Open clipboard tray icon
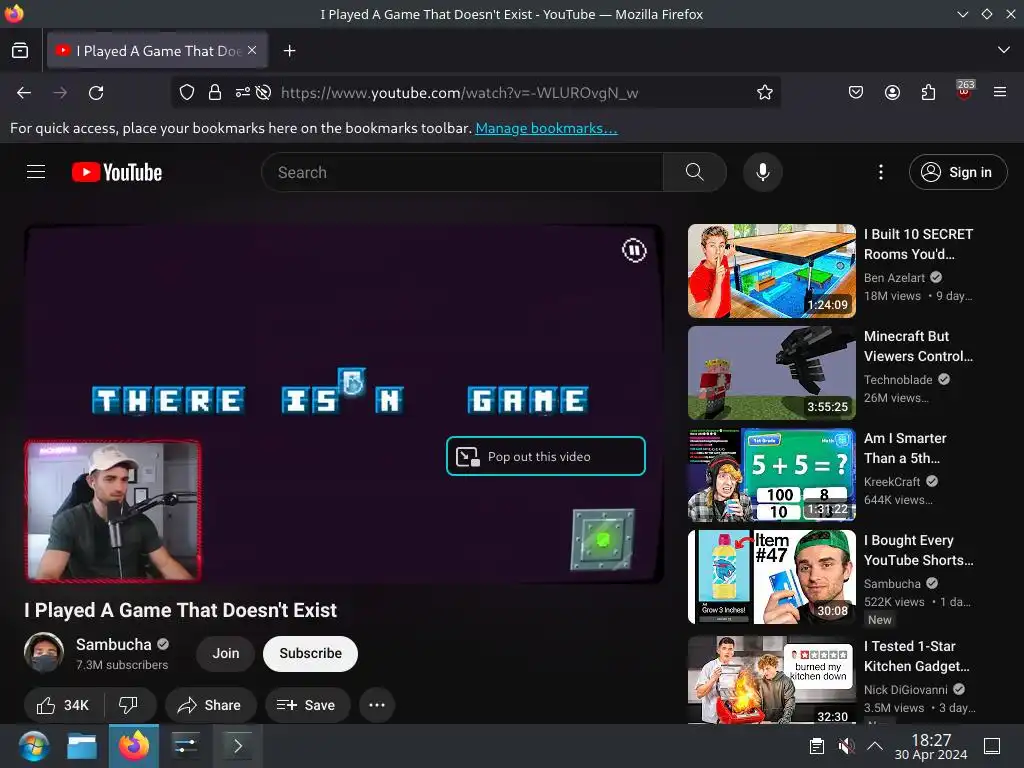 pos(816,746)
